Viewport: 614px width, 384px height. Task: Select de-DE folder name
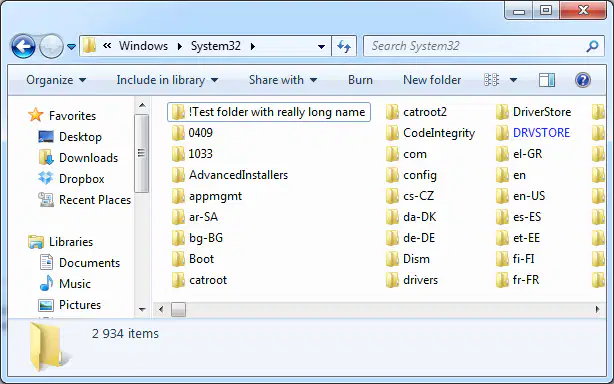click(x=419, y=238)
